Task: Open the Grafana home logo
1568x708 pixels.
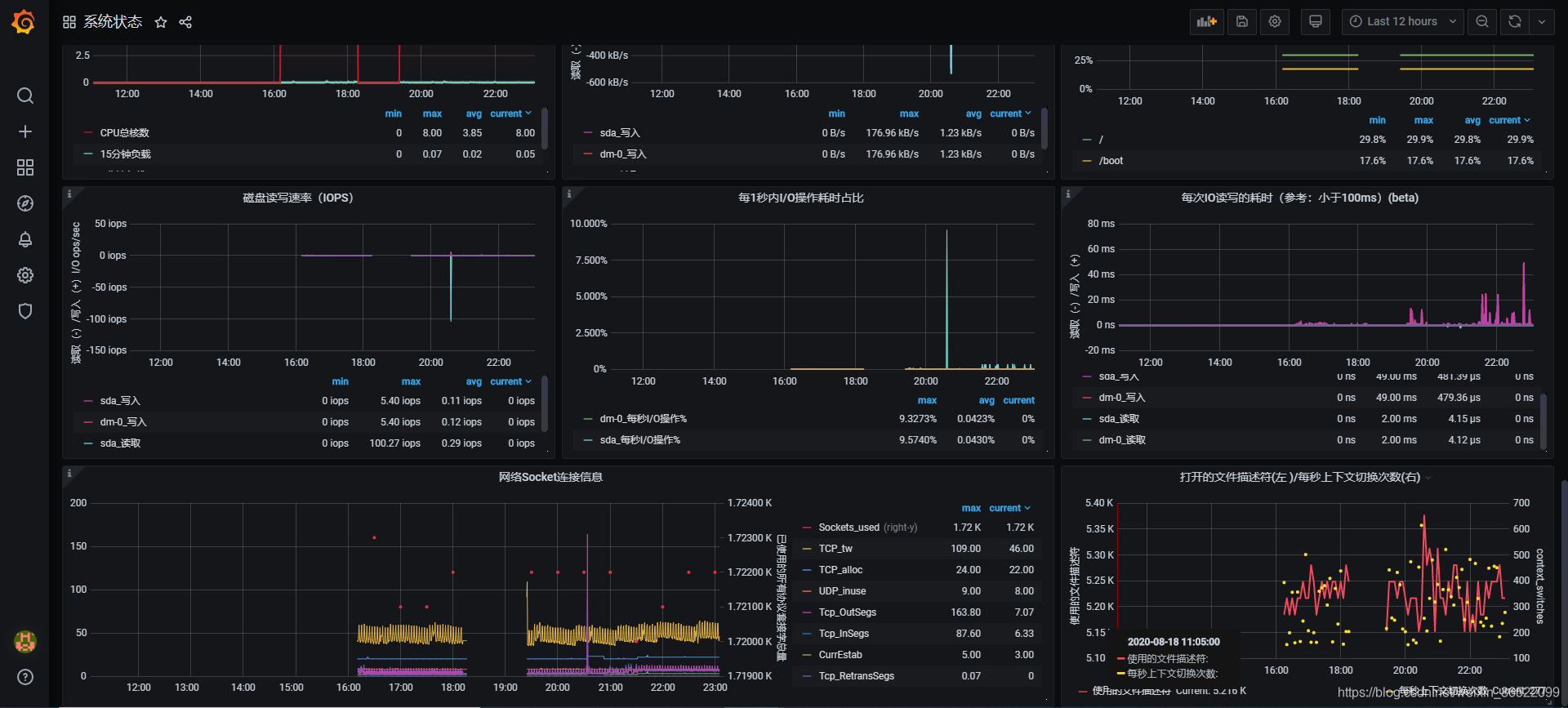Action: tap(24, 22)
